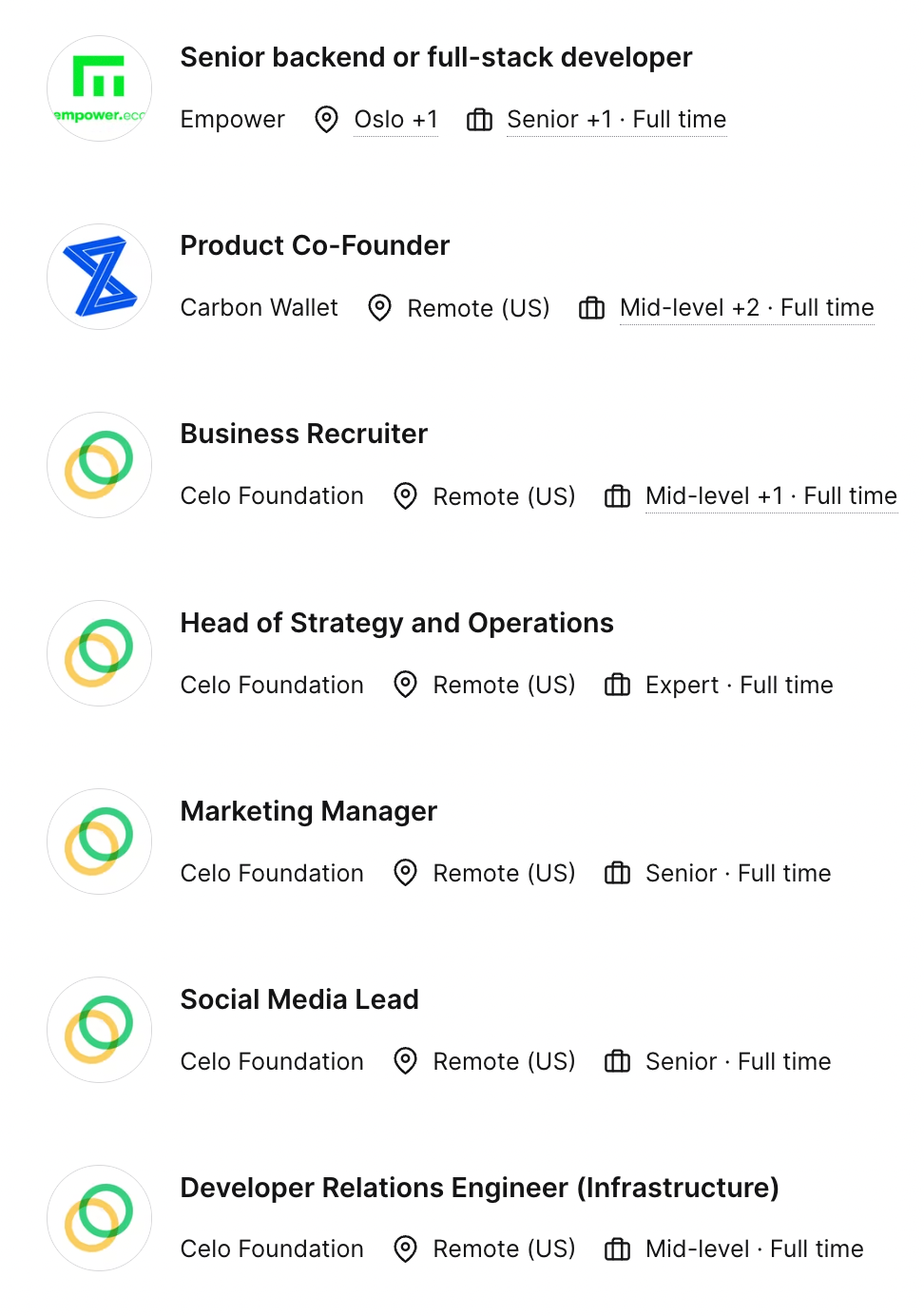924x1316 pixels.
Task: Click the Empower company logo
Action: click(x=100, y=88)
